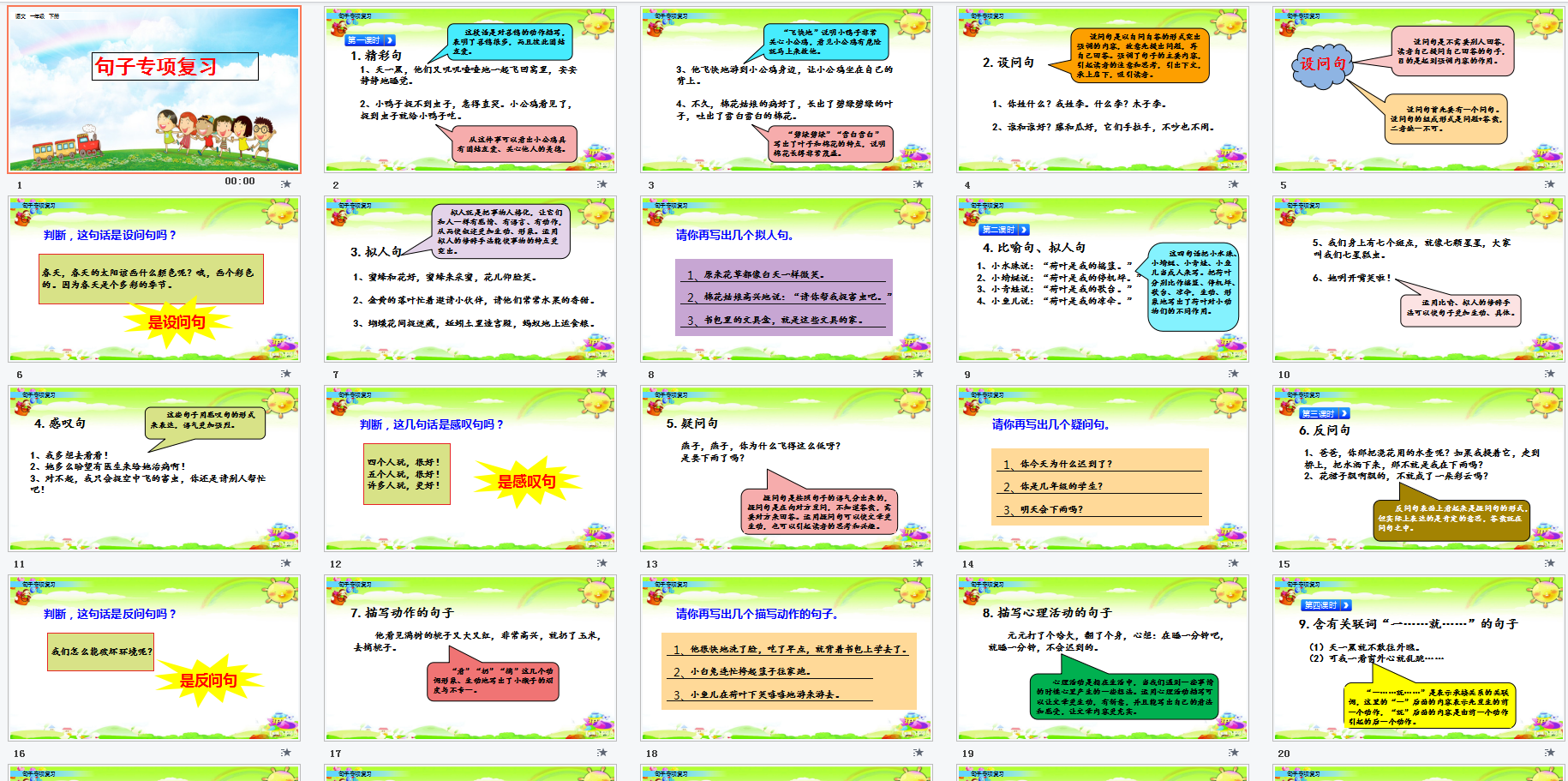Click the transition star icon under slide 20
Image resolution: width=1568 pixels, height=781 pixels.
pos(1550,753)
